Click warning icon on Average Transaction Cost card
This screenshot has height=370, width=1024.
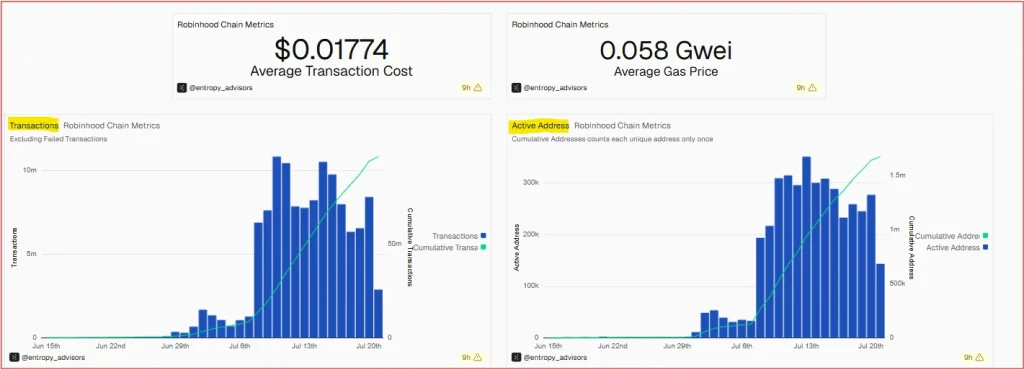[x=477, y=87]
